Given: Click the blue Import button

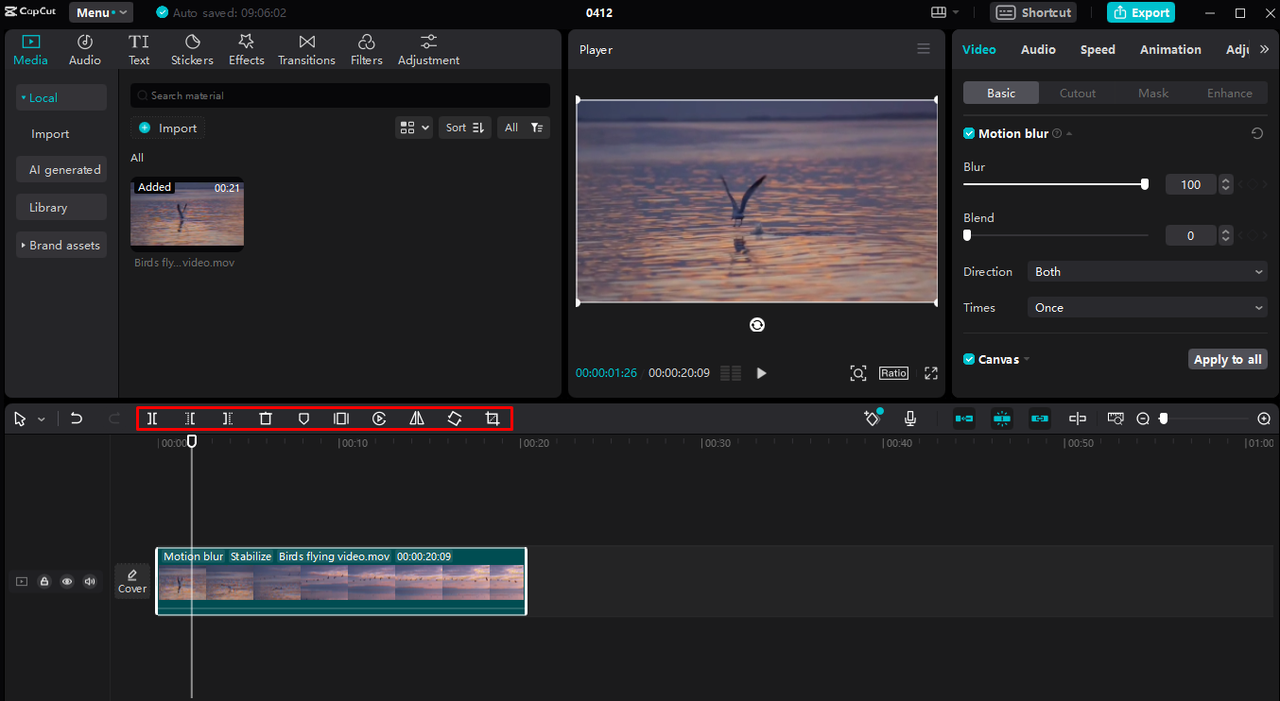Looking at the screenshot, I should pos(168,128).
